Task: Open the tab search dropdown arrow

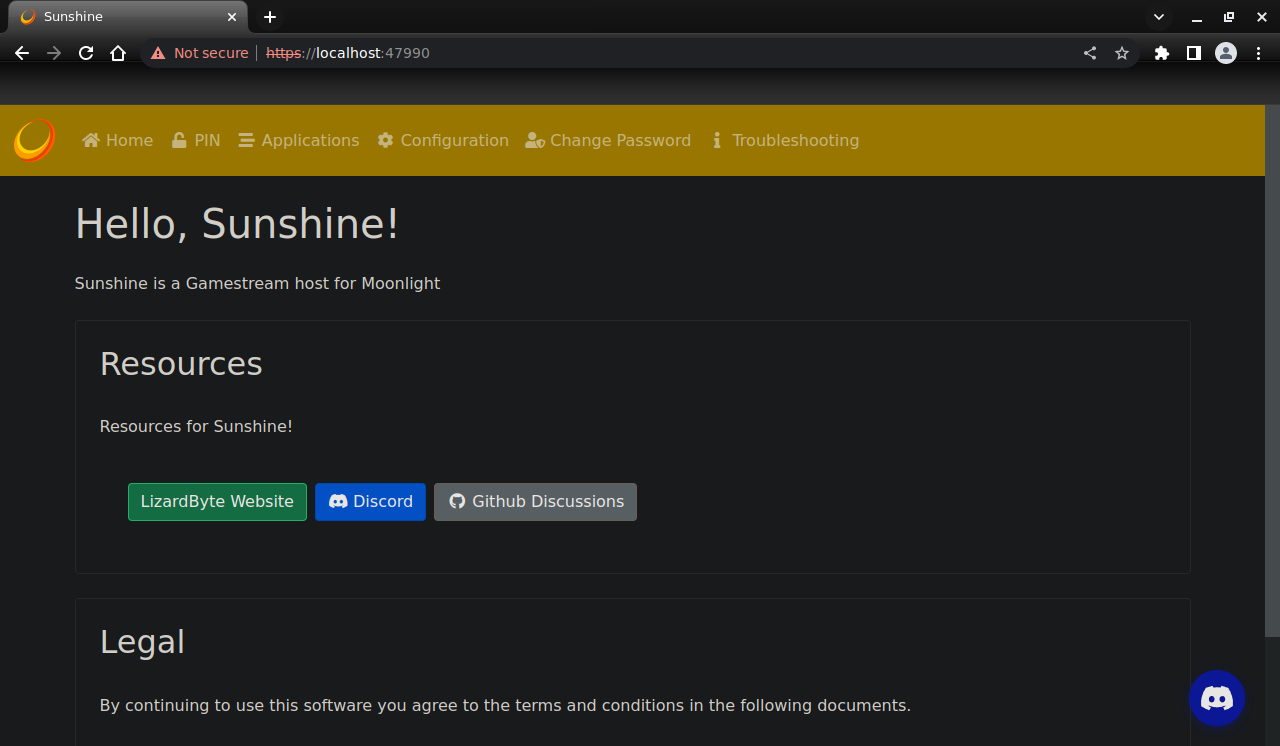Action: coord(1159,17)
